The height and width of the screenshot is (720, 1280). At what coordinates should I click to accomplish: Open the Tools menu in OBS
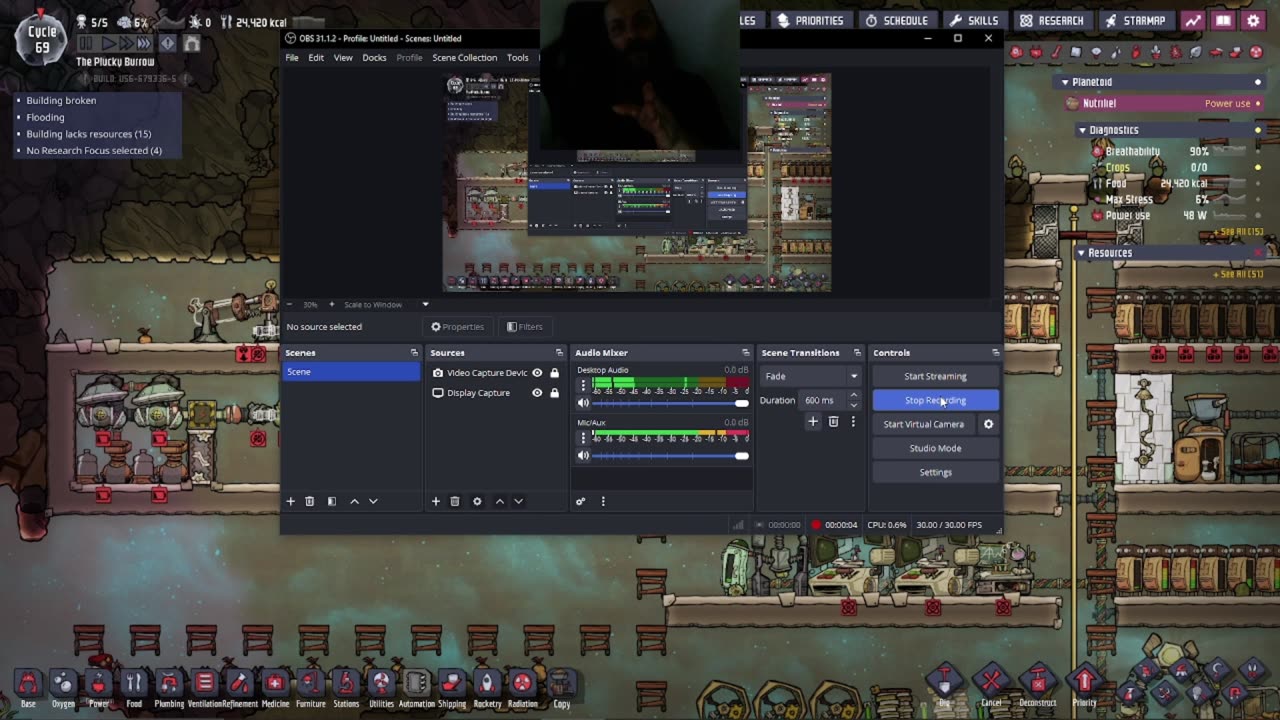pos(517,58)
